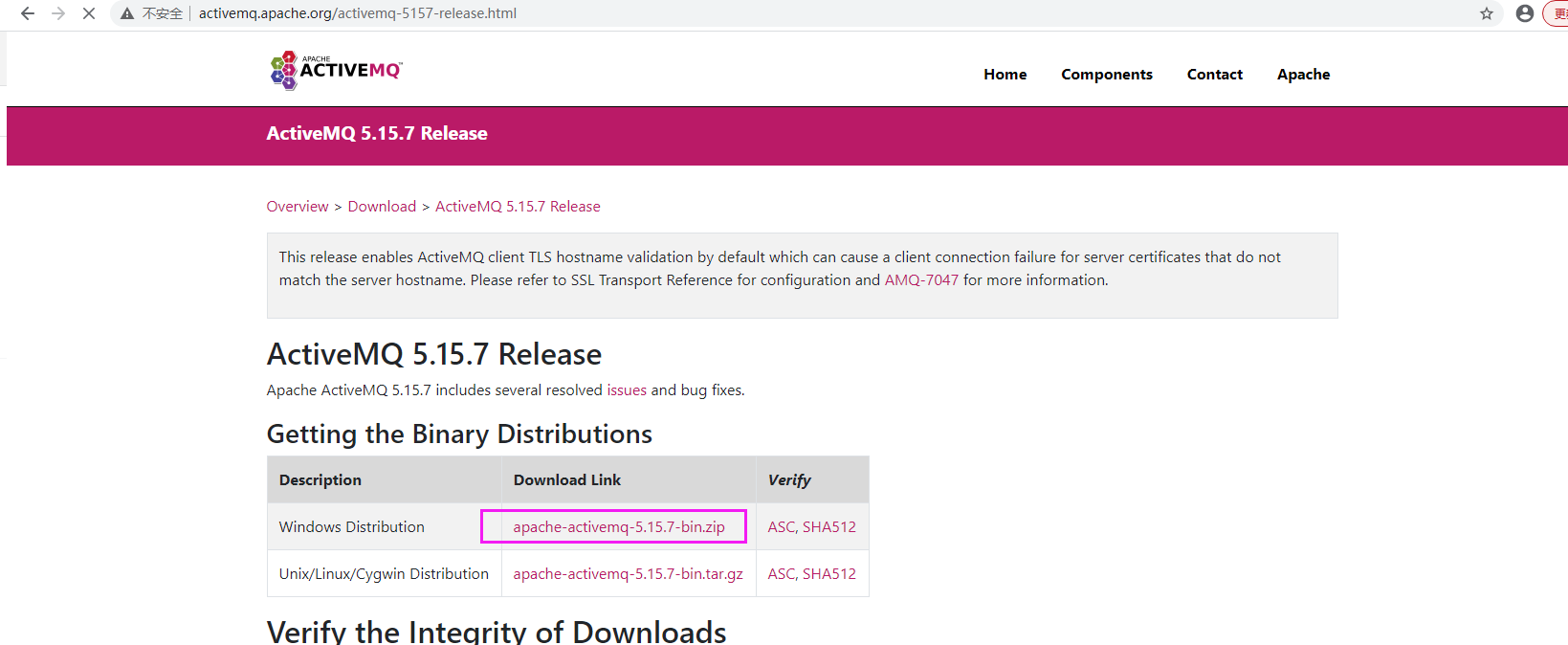The height and width of the screenshot is (645, 1568).
Task: Open the AMQ-7047 issue link
Action: point(921,280)
